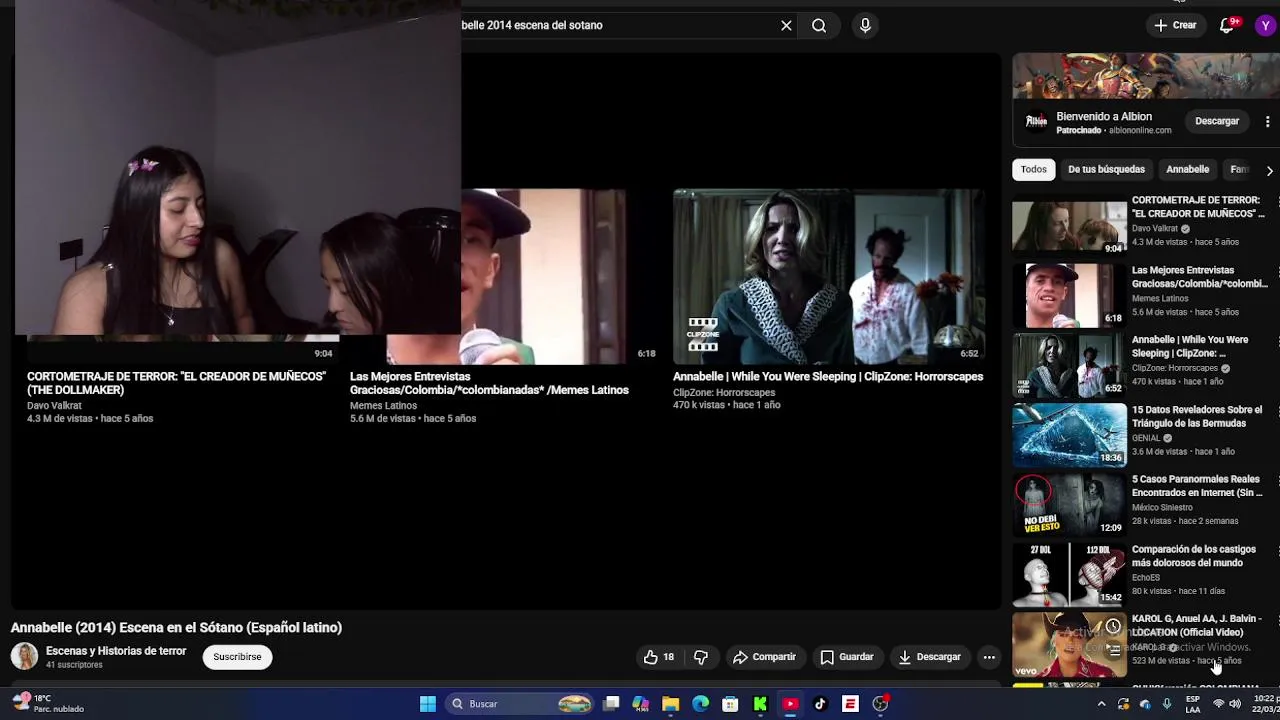This screenshot has width=1280, height=720.
Task: Open Comparación de los castigos video title
Action: pyautogui.click(x=1193, y=556)
